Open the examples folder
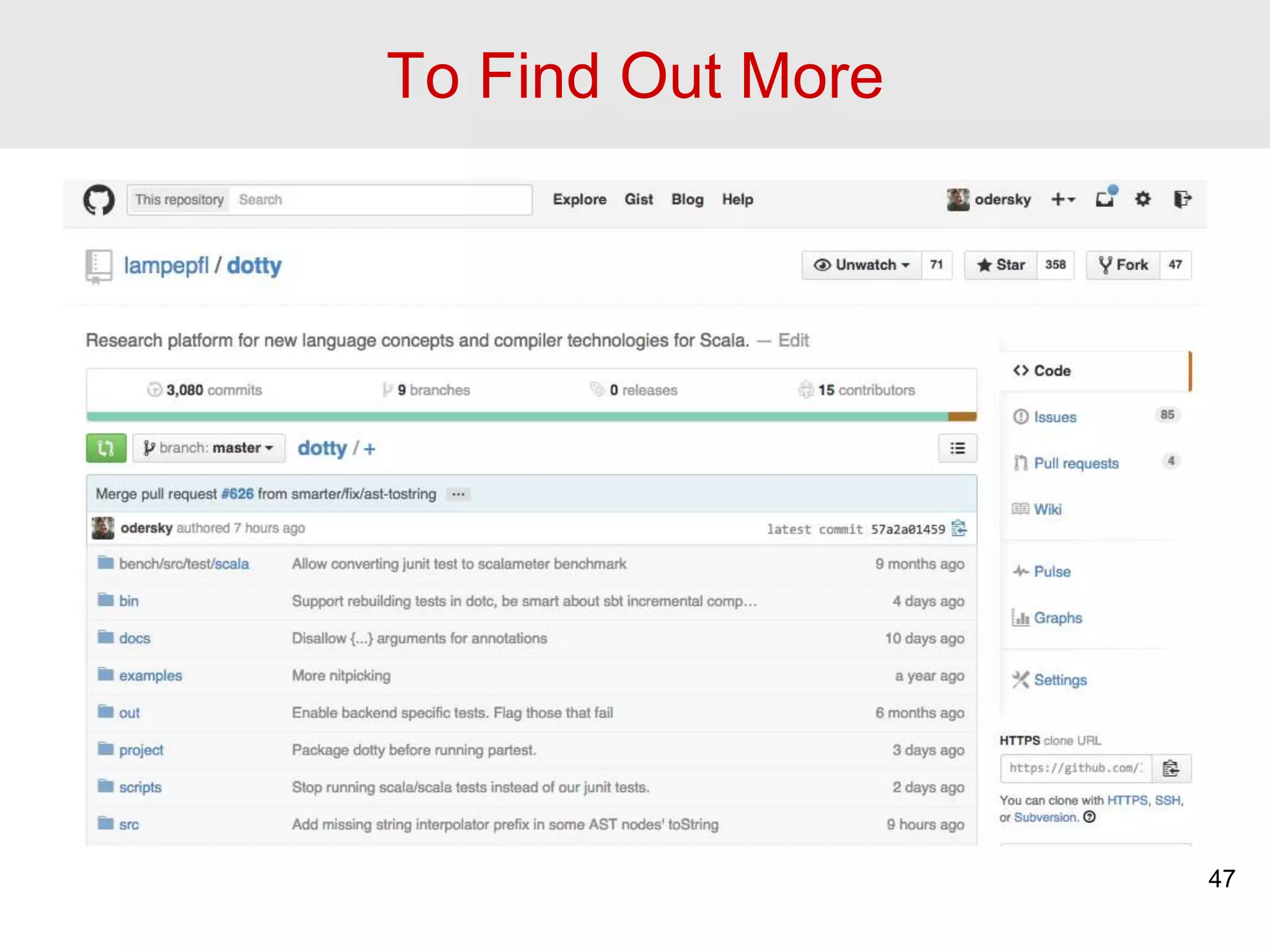The image size is (1270, 952). point(151,676)
